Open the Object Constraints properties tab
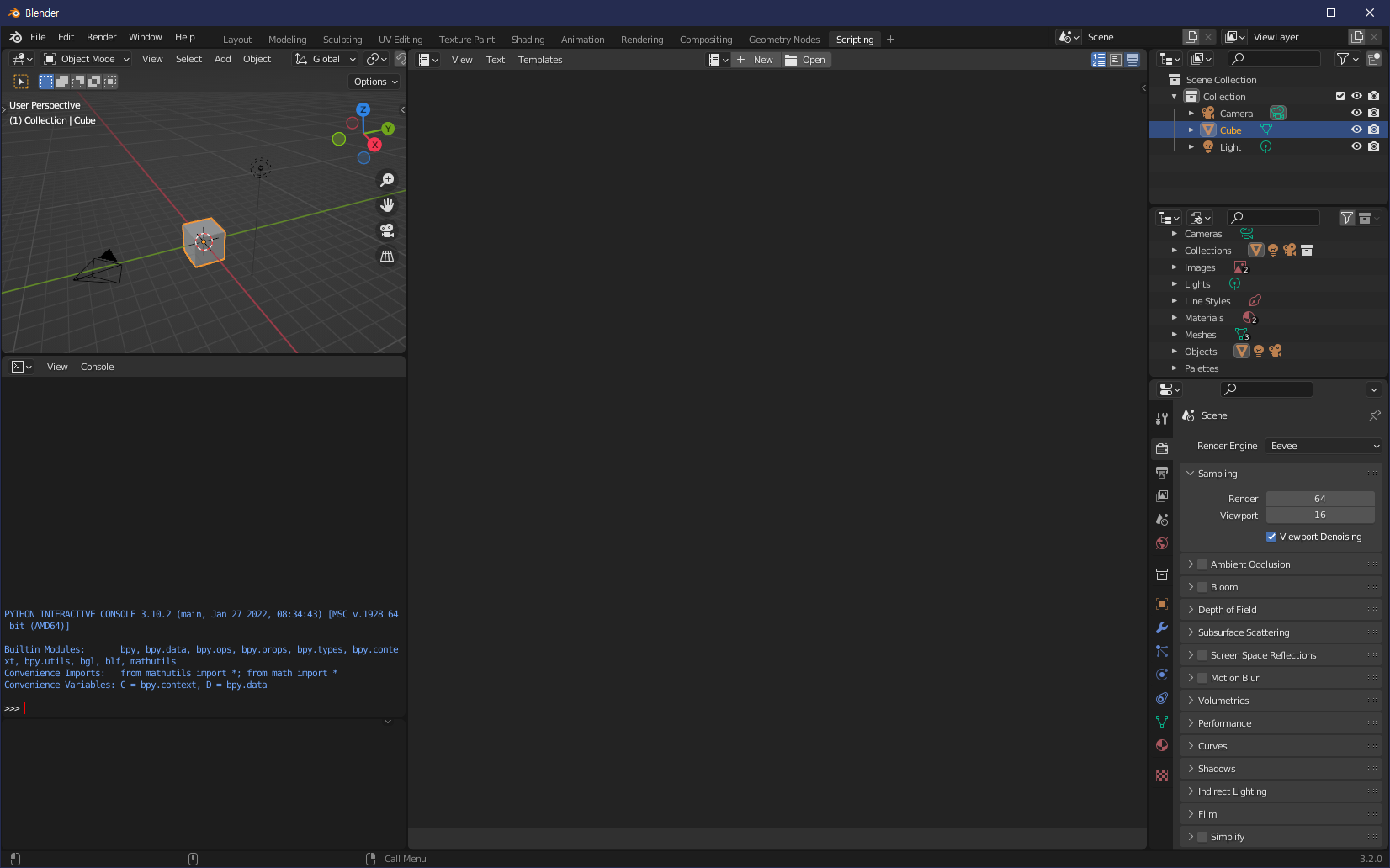The height and width of the screenshot is (868, 1390). coord(1162,698)
